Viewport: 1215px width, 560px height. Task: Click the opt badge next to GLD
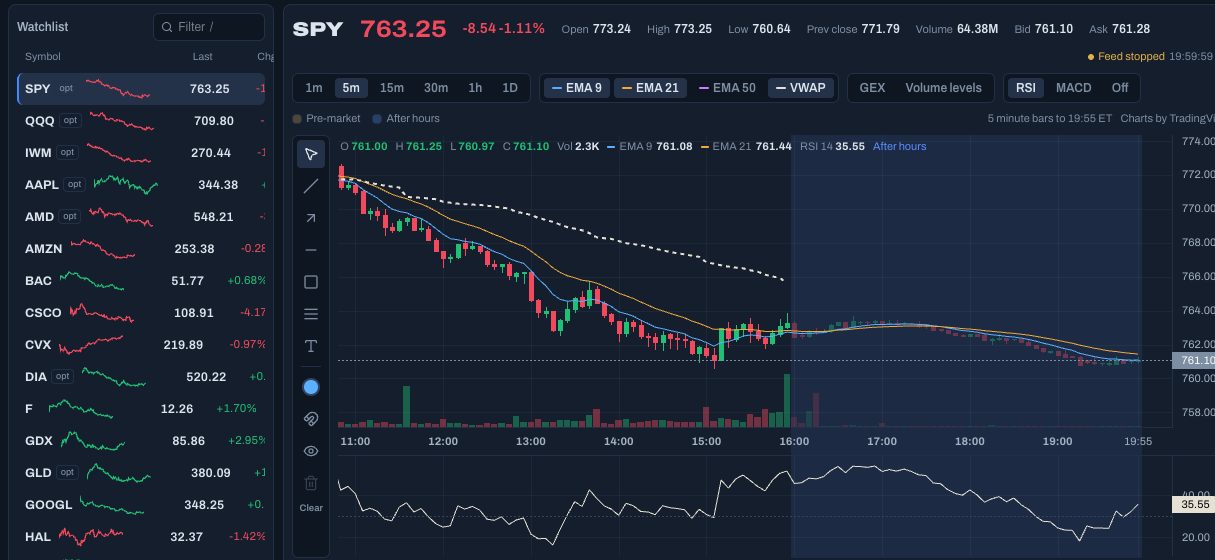68,473
